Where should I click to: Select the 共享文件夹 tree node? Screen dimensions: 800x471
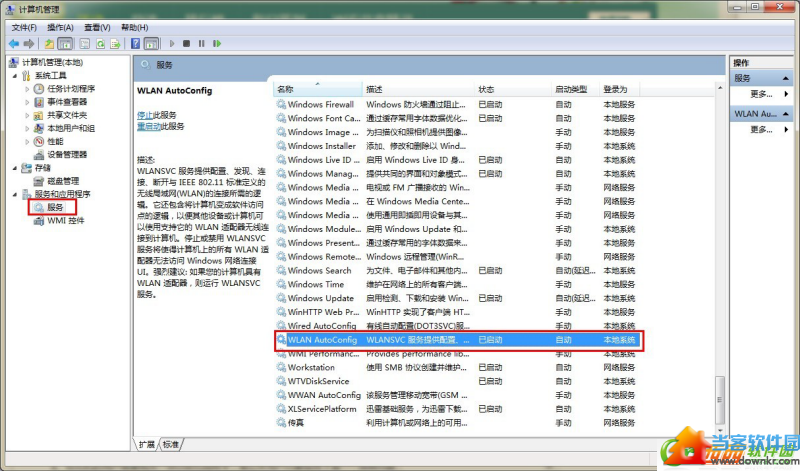pyautogui.click(x=67, y=115)
